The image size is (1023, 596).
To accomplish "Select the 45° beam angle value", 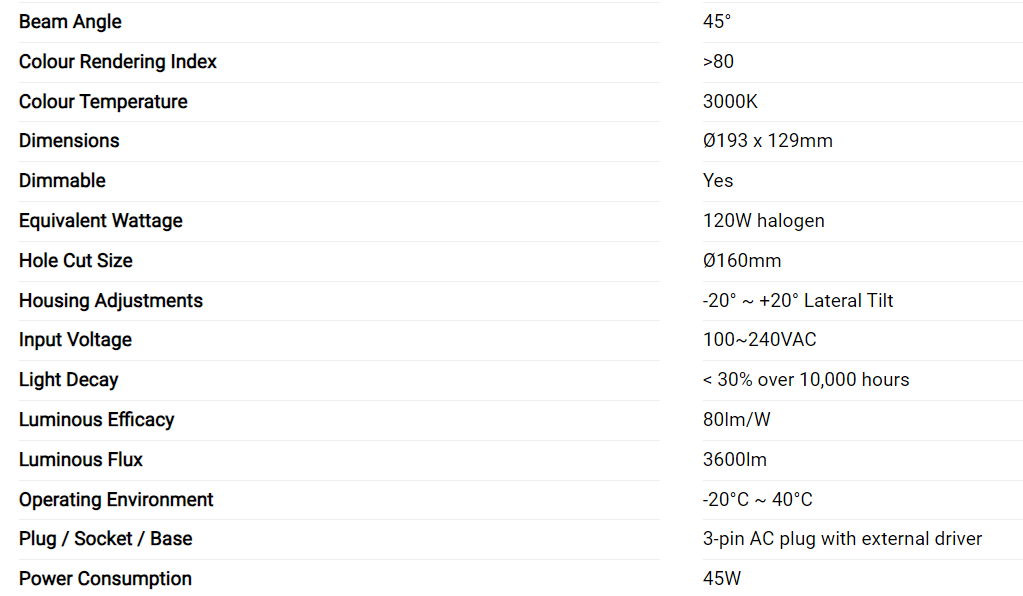I will 717,22.
